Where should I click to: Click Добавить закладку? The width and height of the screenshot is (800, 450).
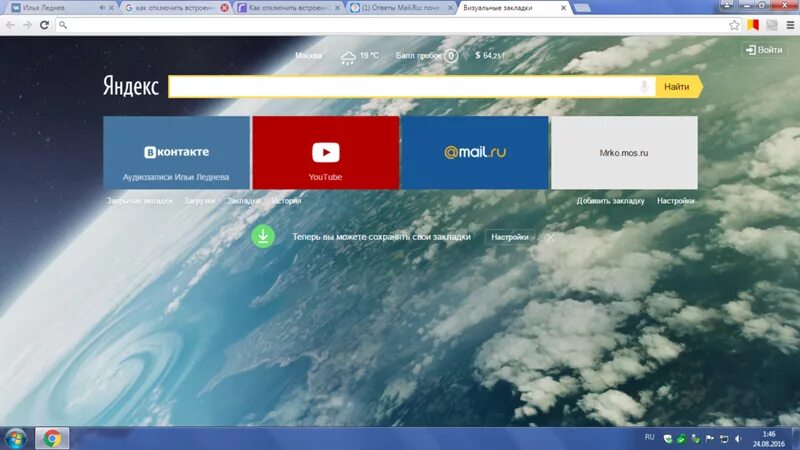[610, 201]
